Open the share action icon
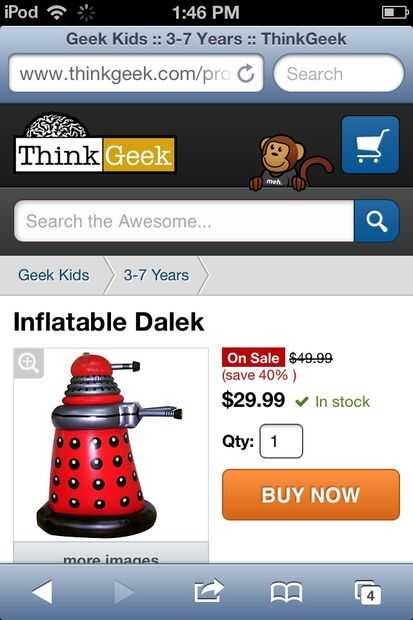413x620 pixels. [x=208, y=591]
